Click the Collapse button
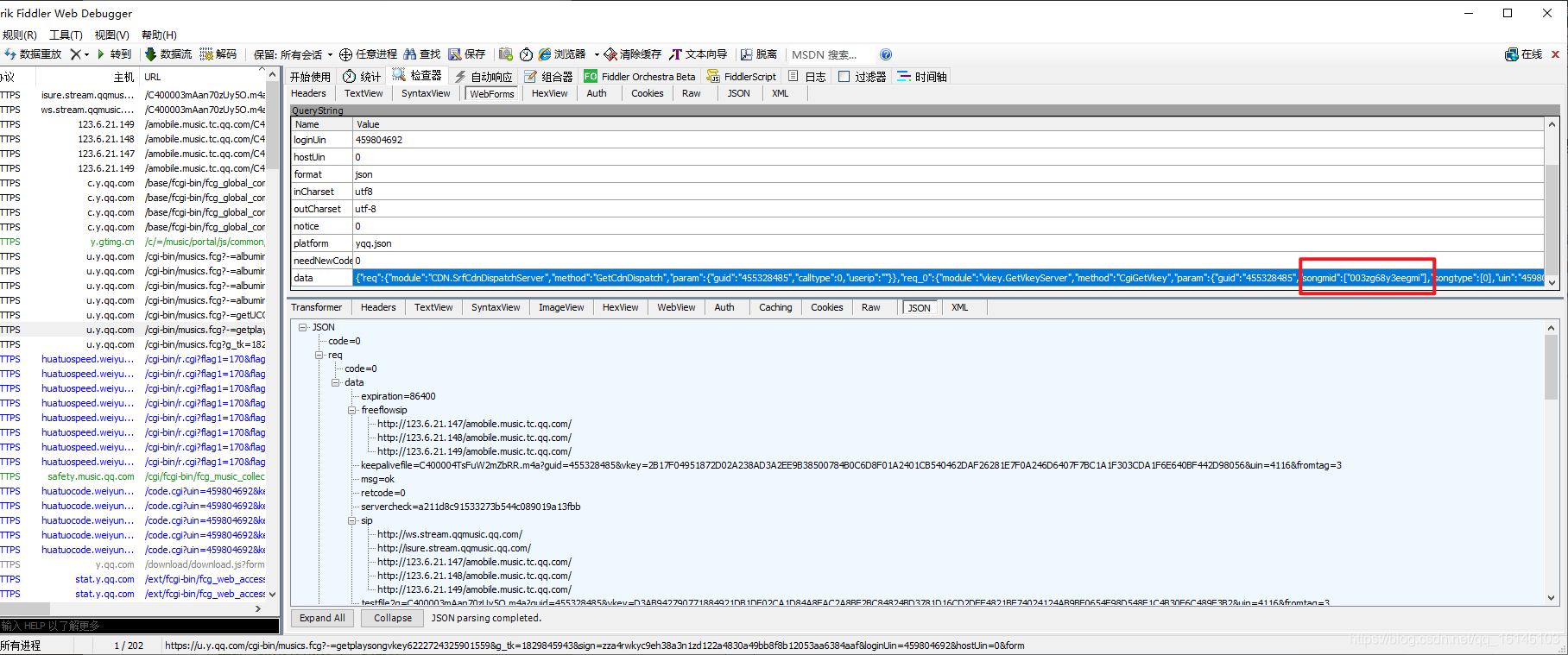Image resolution: width=1568 pixels, height=655 pixels. [x=393, y=618]
